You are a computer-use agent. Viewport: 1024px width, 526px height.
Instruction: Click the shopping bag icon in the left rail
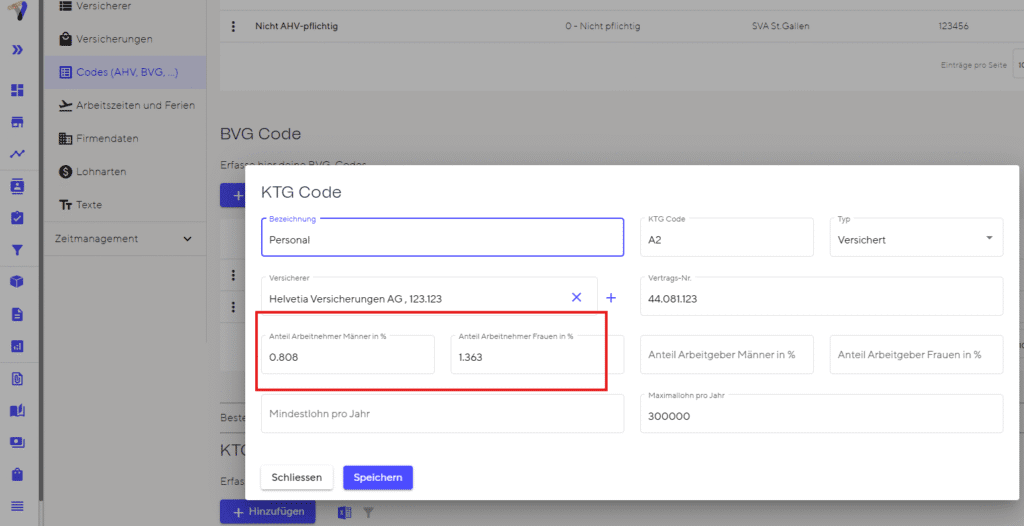click(17, 474)
